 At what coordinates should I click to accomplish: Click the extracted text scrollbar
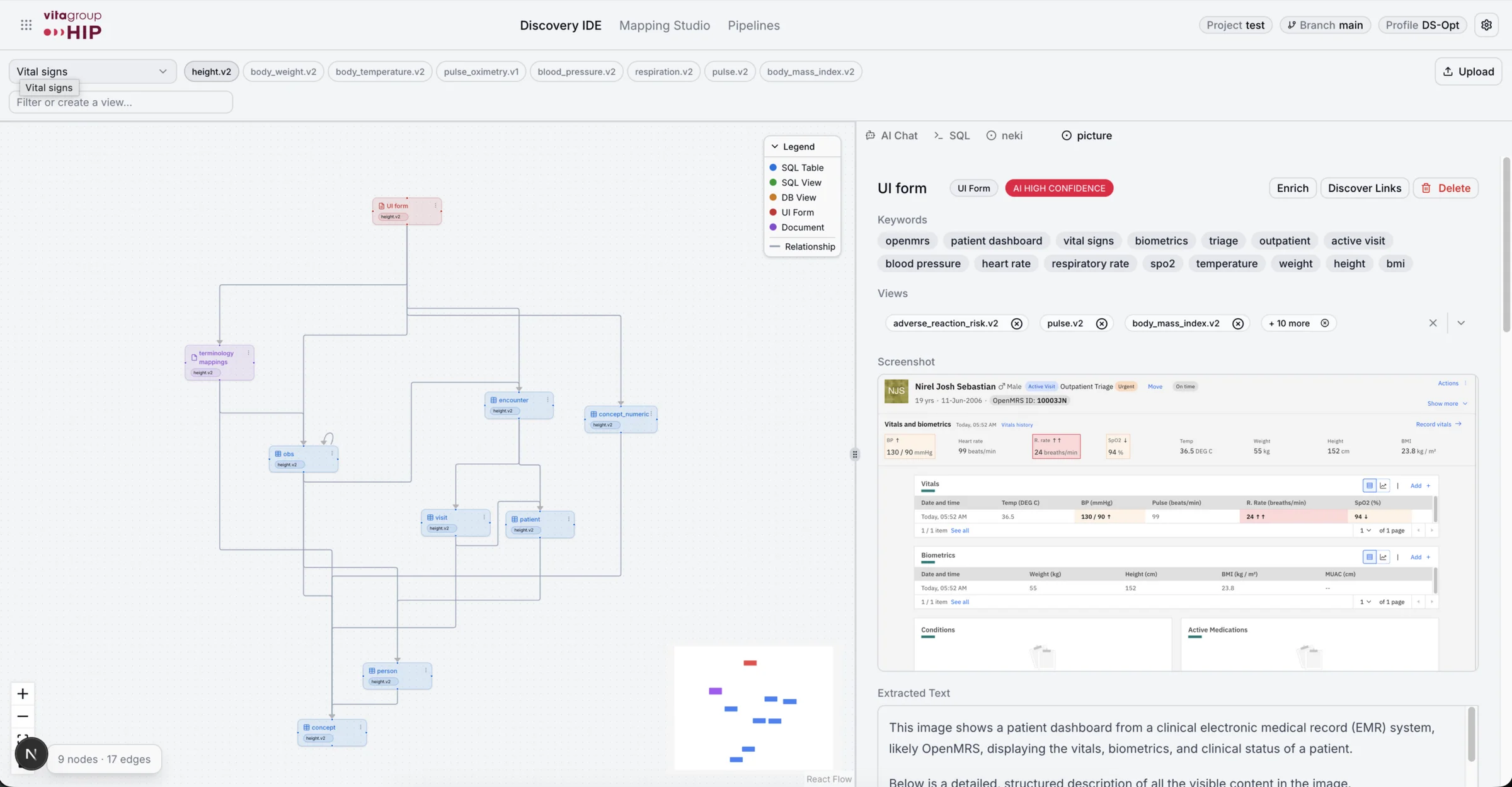[x=1471, y=734]
